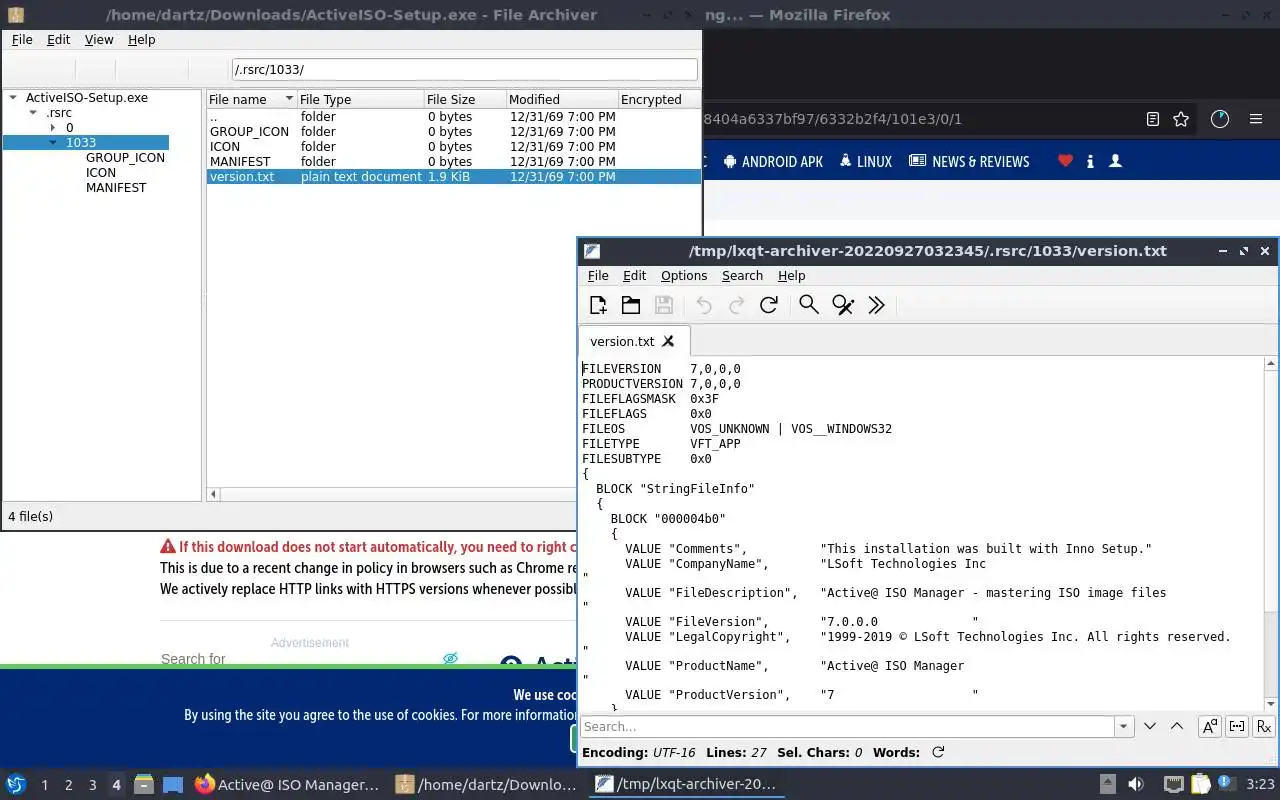
Task: Open the Search menu in the text editor
Action: 742,276
